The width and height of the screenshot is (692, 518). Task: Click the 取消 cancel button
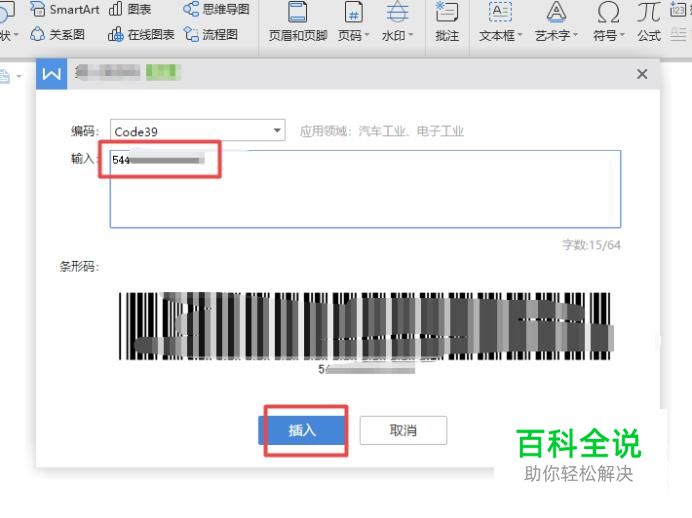pos(403,430)
